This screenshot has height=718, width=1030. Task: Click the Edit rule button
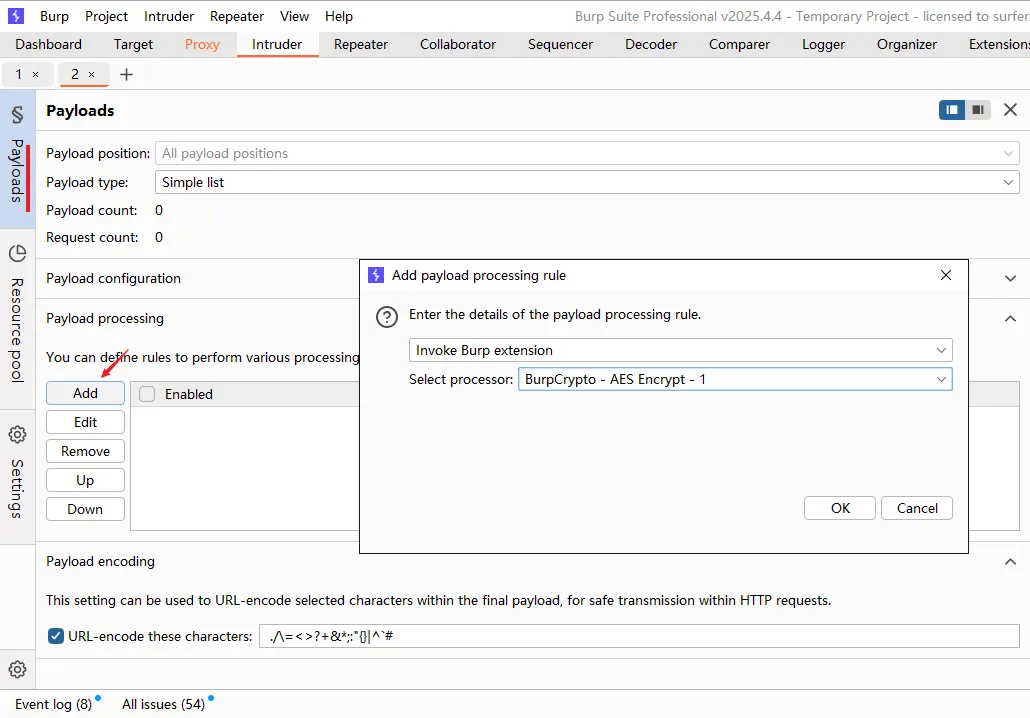click(x=85, y=422)
